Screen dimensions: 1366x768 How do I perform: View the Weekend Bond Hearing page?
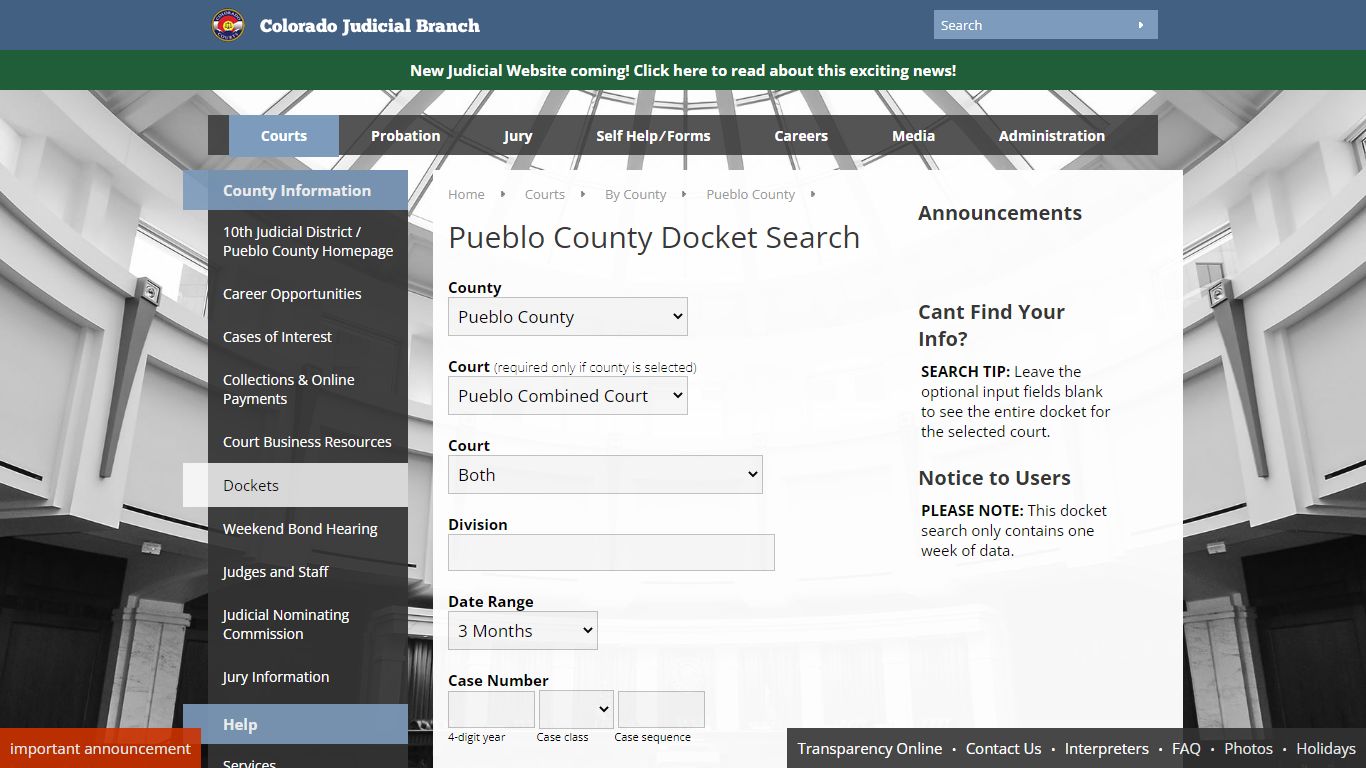(x=300, y=528)
